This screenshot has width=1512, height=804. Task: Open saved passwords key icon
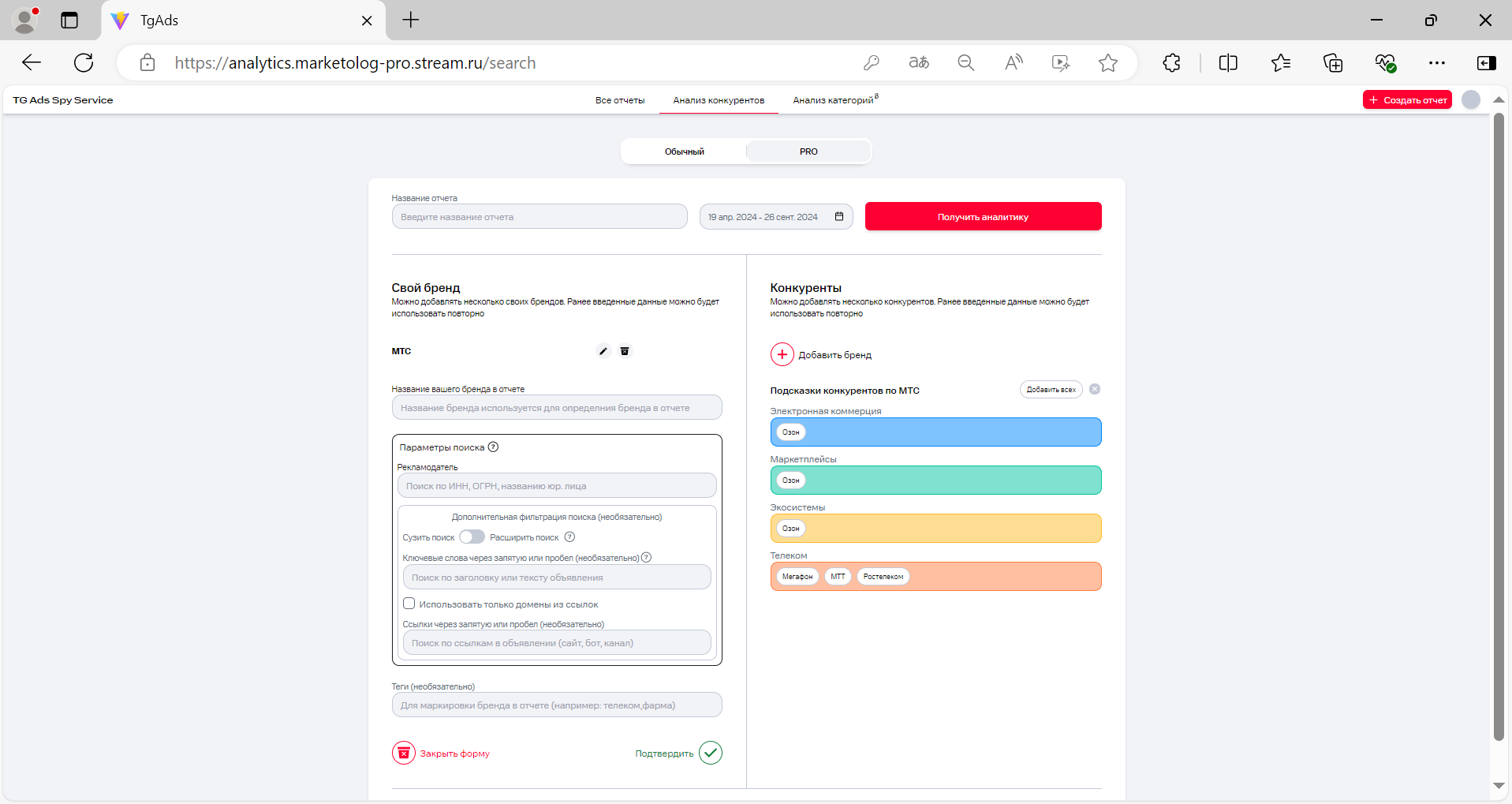click(872, 62)
